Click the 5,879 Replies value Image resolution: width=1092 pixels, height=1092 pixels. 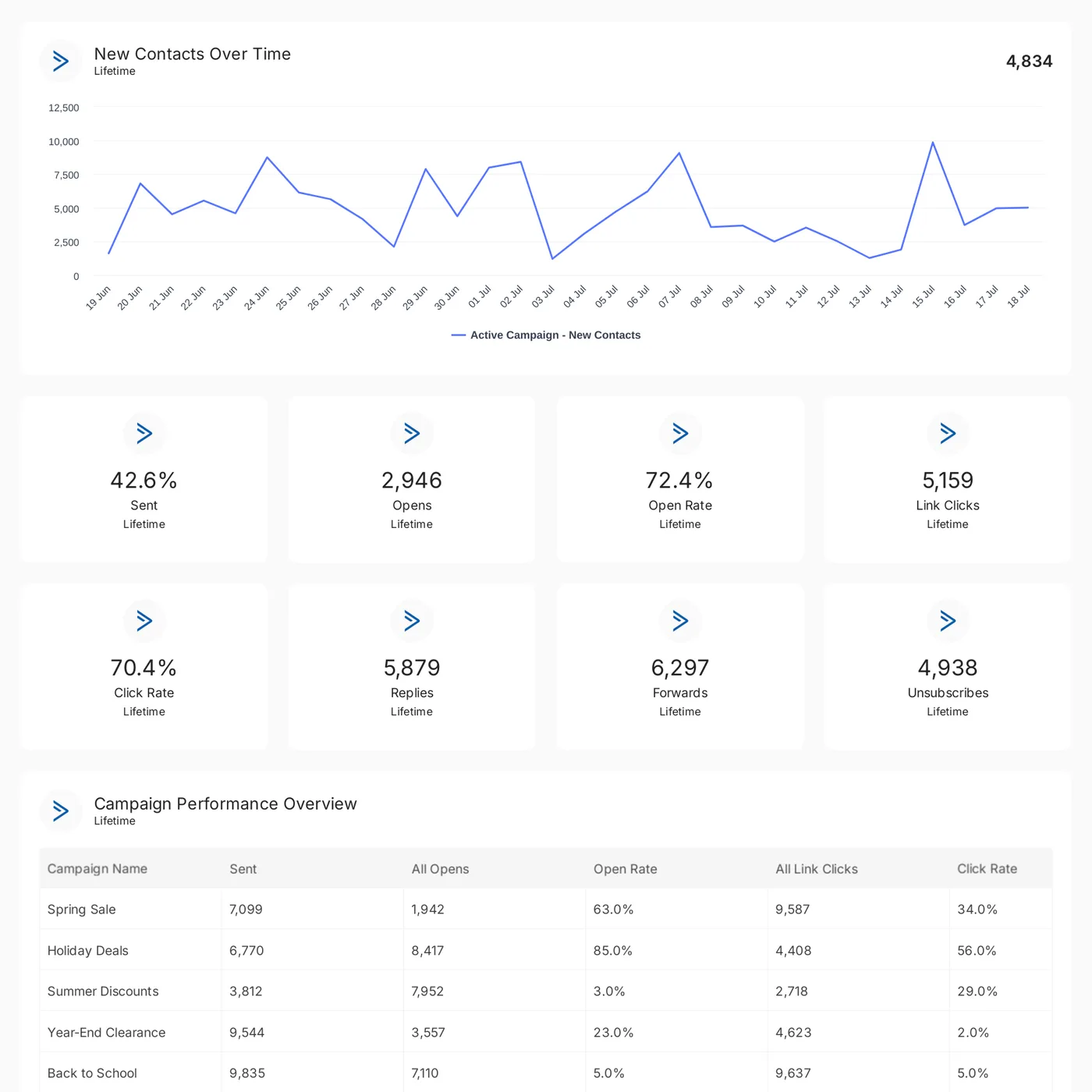pos(412,668)
